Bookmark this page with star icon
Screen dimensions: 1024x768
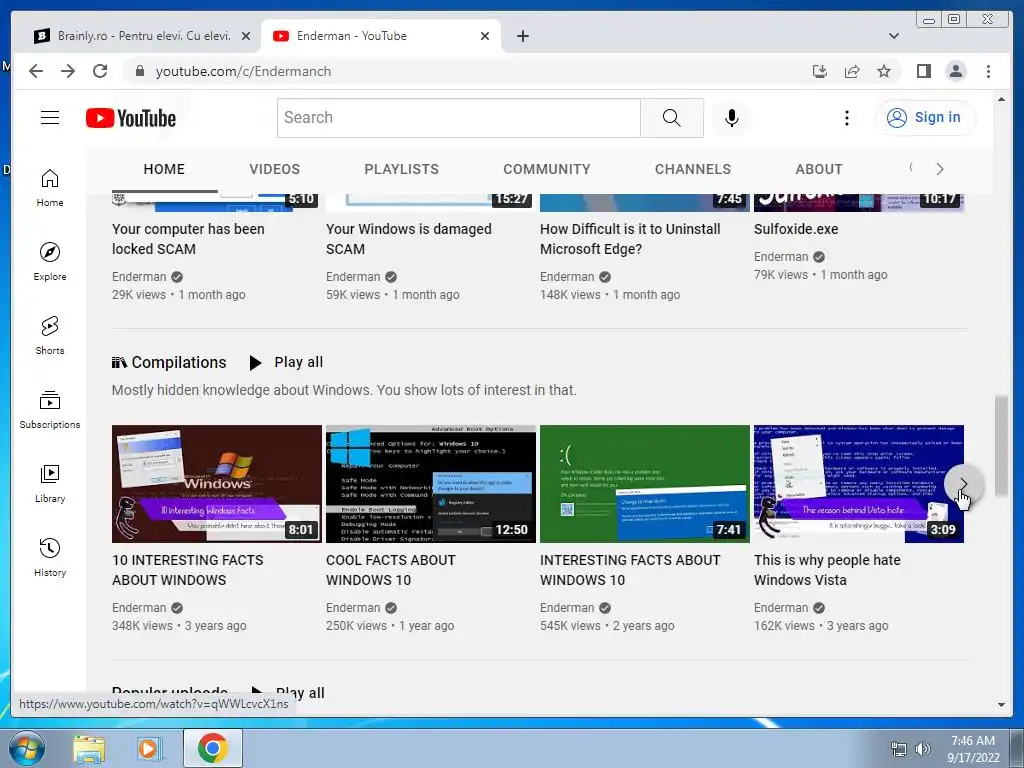[884, 71]
